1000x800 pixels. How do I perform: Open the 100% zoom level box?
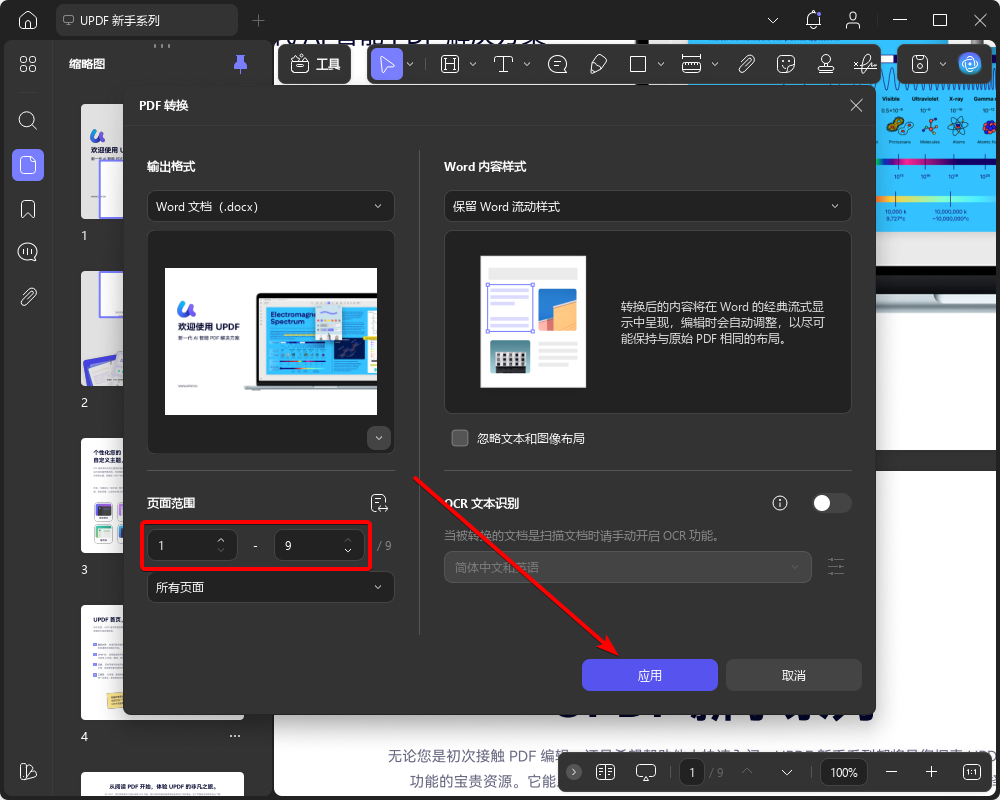click(843, 773)
